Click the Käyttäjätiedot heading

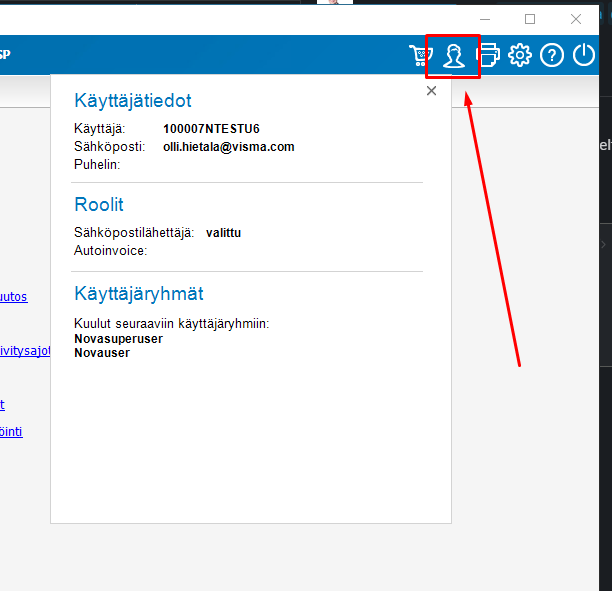[x=133, y=101]
